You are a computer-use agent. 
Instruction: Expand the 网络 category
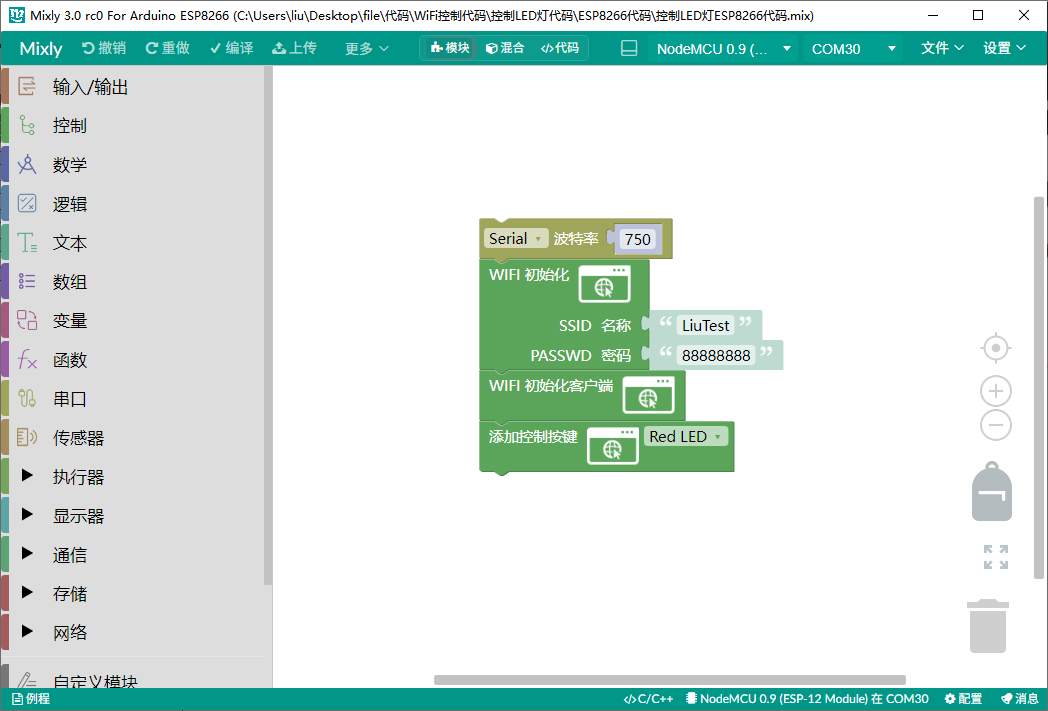click(x=27, y=631)
